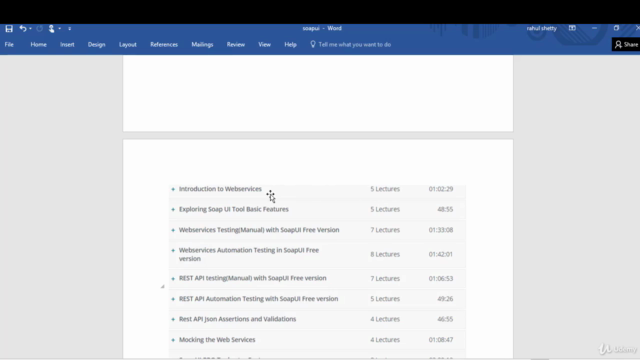The image size is (640, 360).
Task: Click the 8 Lectures count
Action: pos(385,254)
